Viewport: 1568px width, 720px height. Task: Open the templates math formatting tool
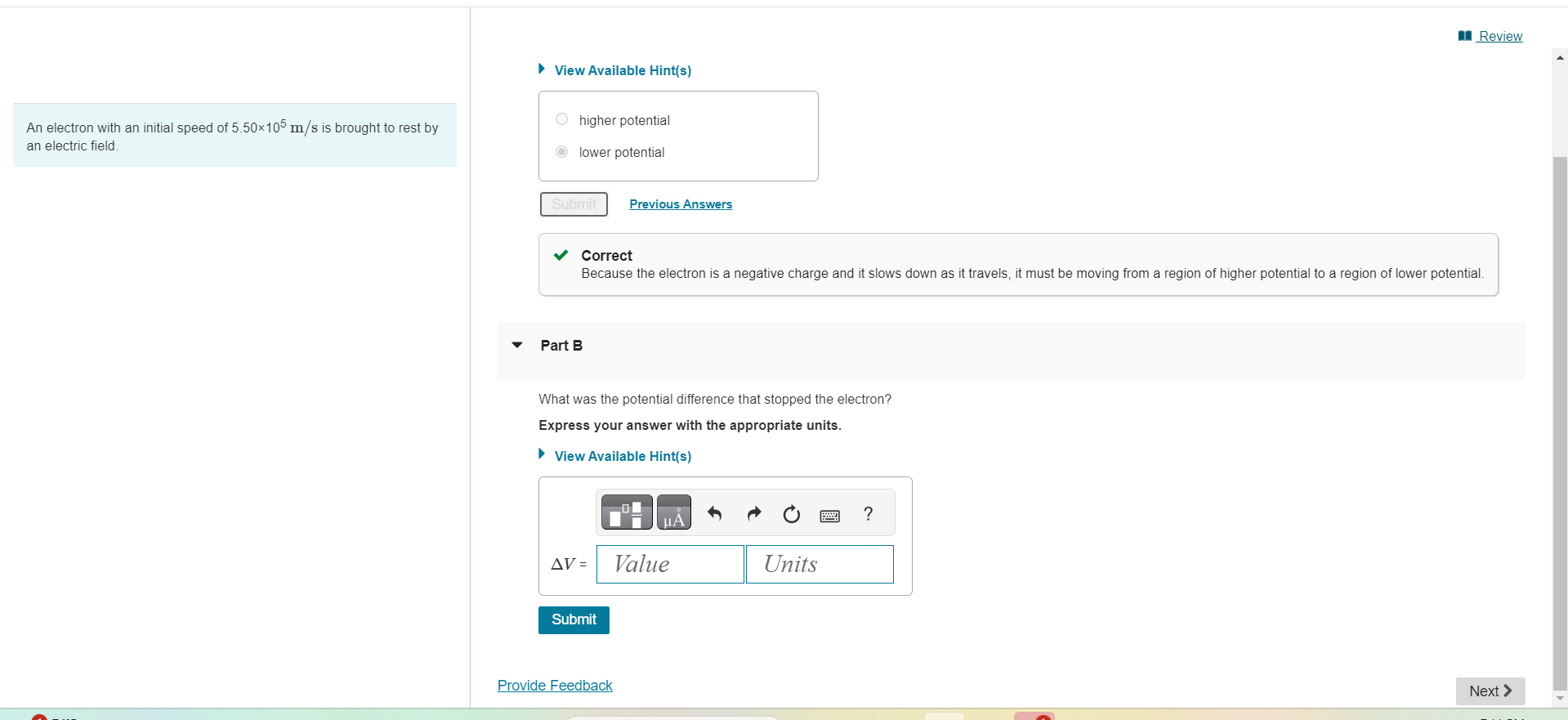[x=627, y=512]
